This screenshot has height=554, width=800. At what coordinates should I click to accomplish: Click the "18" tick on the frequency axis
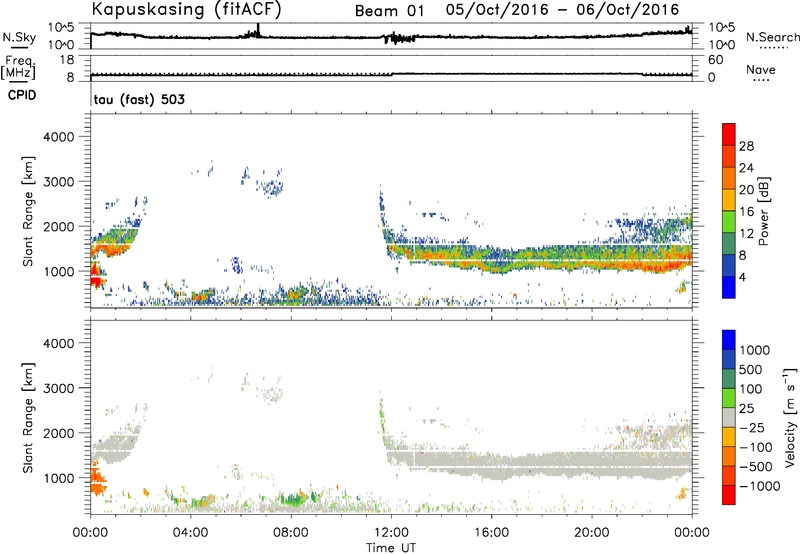pyautogui.click(x=67, y=60)
